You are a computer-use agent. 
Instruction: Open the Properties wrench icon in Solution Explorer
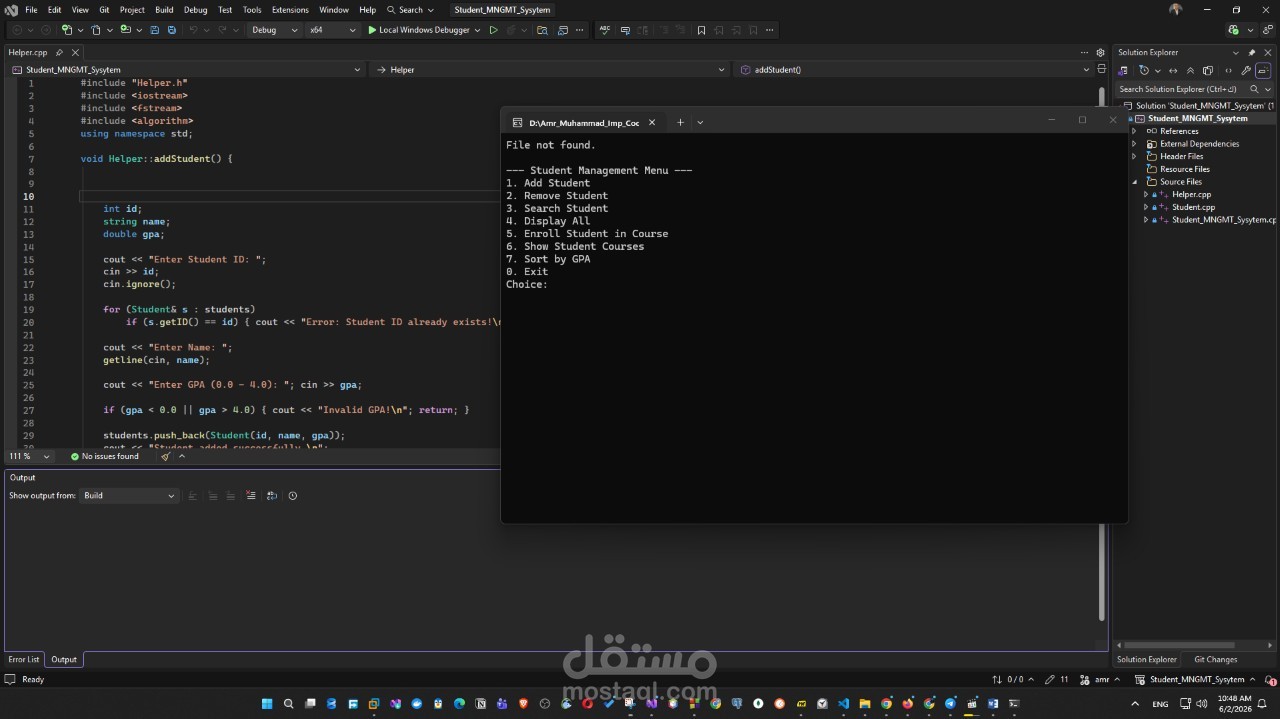[1246, 71]
